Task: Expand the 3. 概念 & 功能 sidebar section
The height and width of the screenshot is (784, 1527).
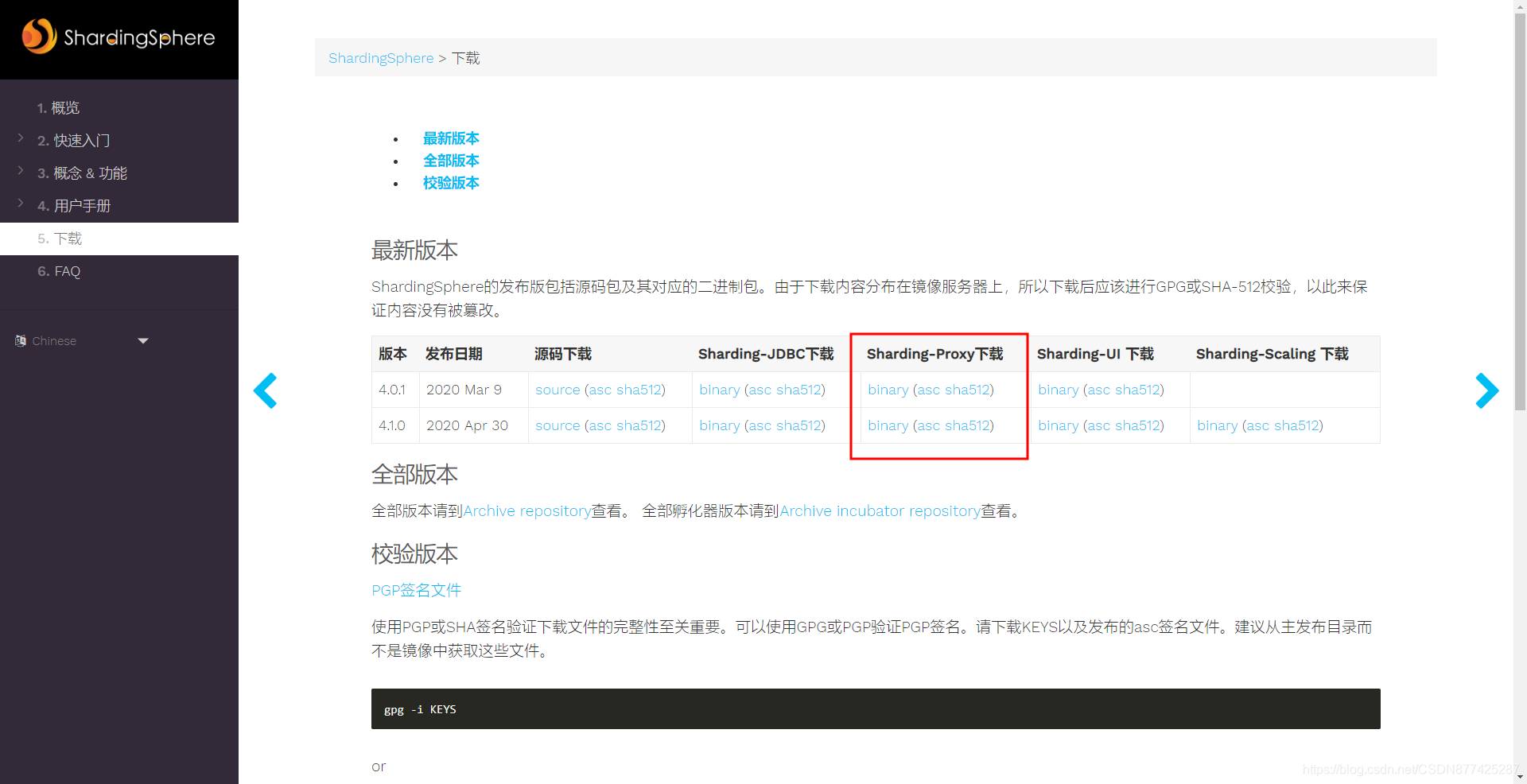Action: (21, 170)
